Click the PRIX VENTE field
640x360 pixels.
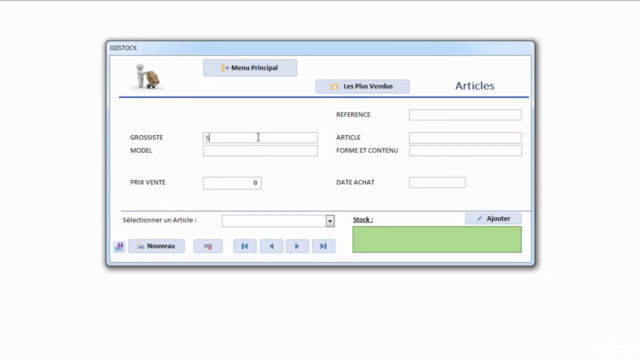(232, 183)
